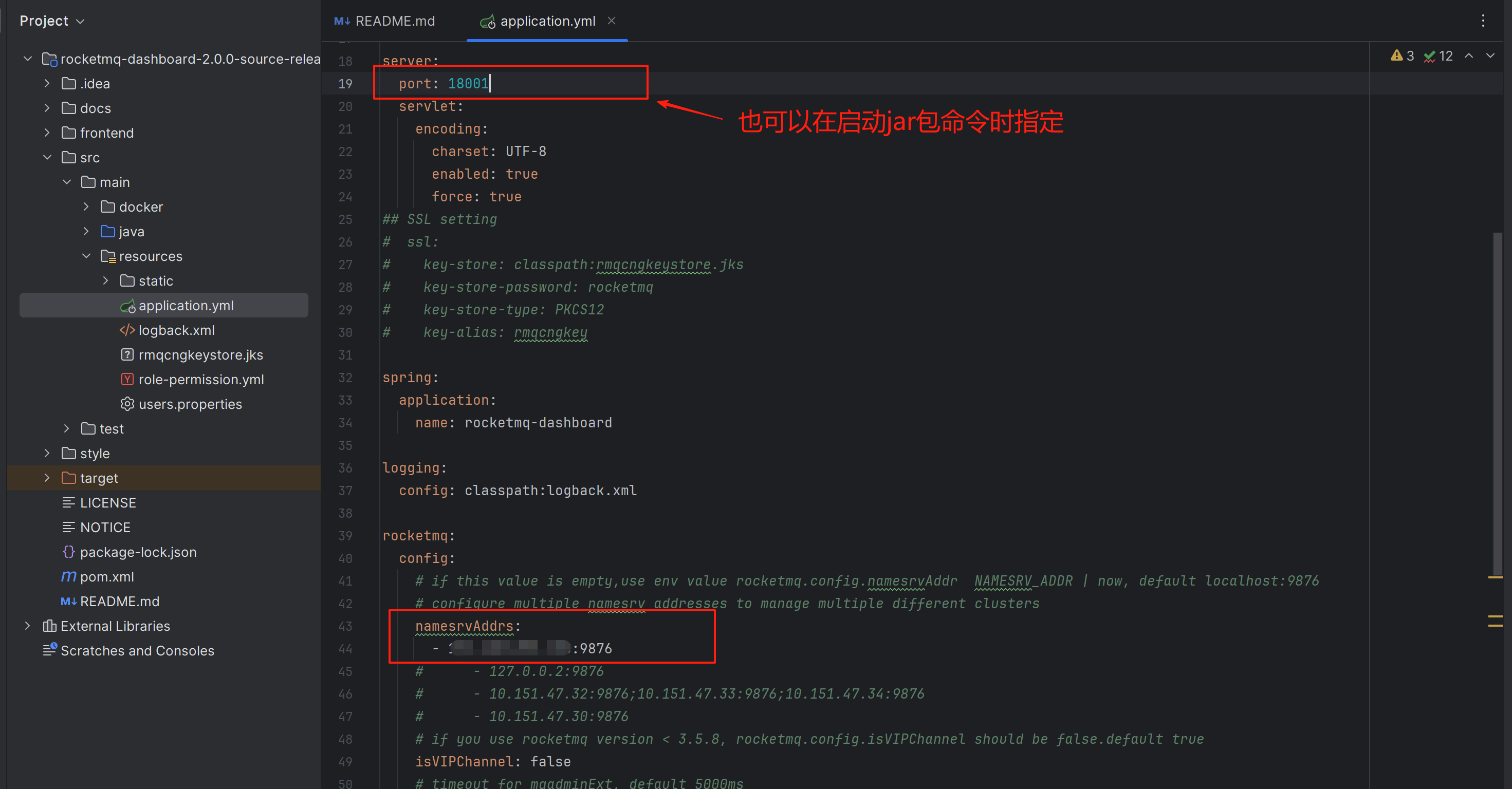1512x789 pixels.
Task: Click the editor vertical scrollbar
Action: (1497, 405)
